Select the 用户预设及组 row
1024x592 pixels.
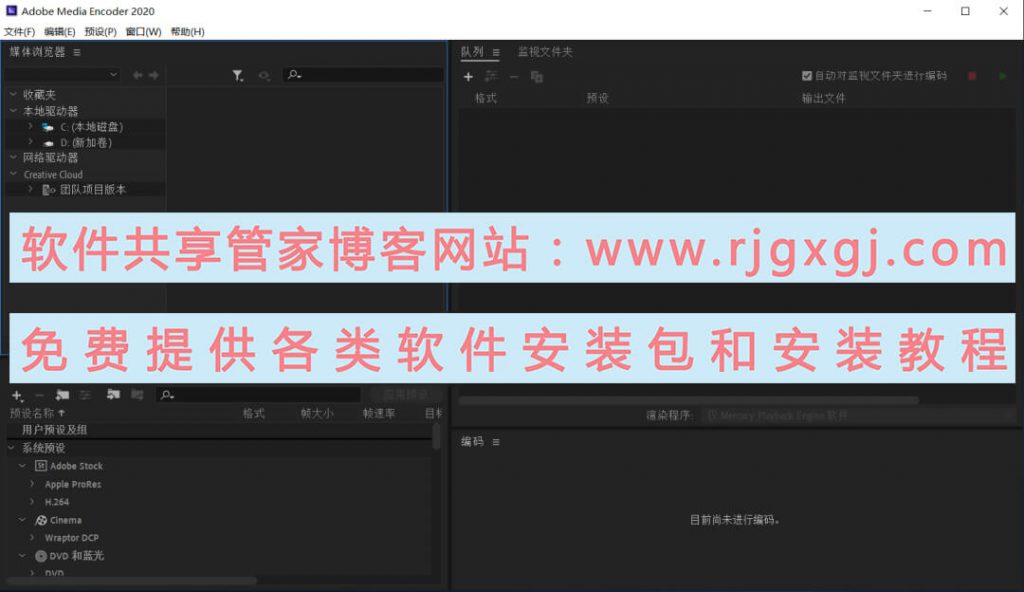[x=219, y=429]
